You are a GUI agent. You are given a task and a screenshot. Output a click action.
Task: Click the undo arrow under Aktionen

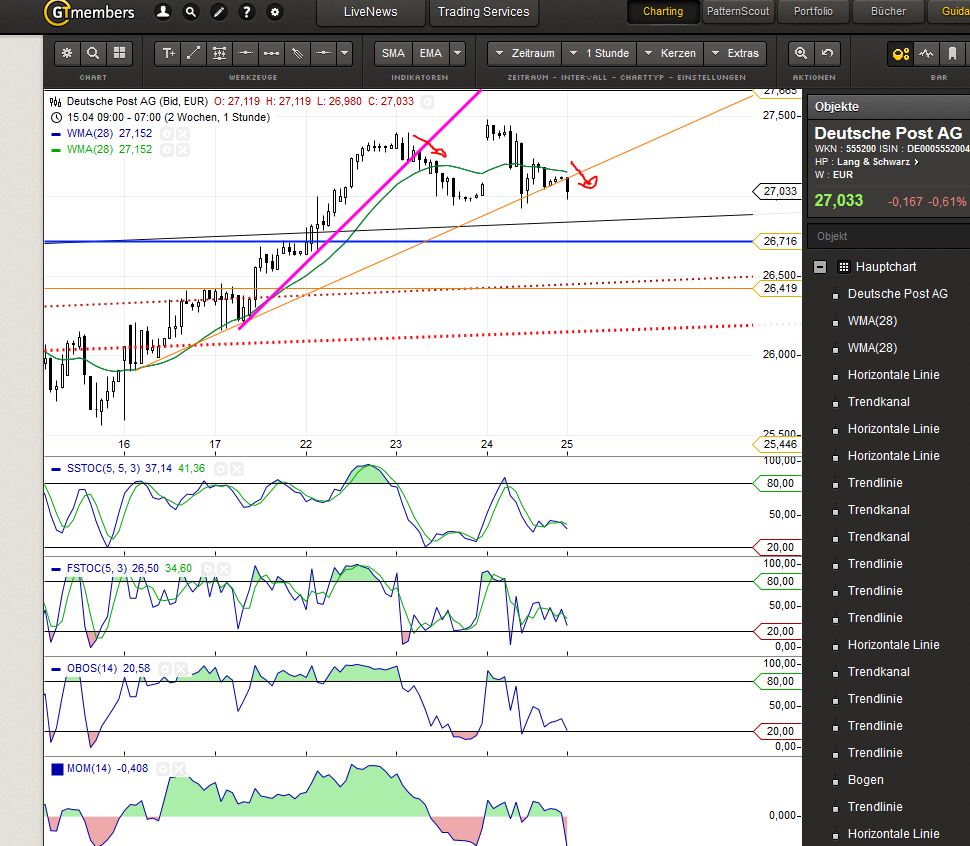tap(826, 53)
